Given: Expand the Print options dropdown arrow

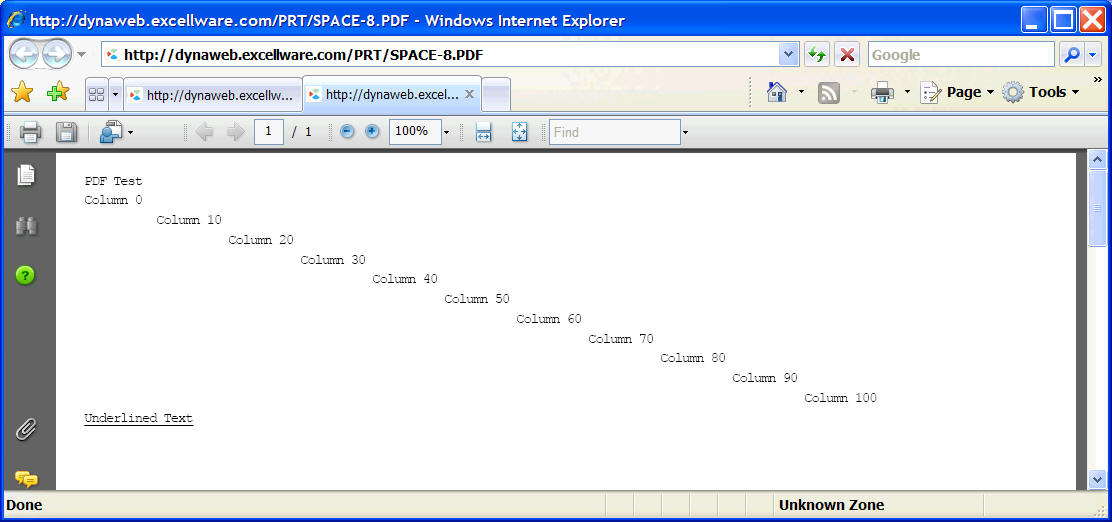Looking at the screenshot, I should point(906,92).
